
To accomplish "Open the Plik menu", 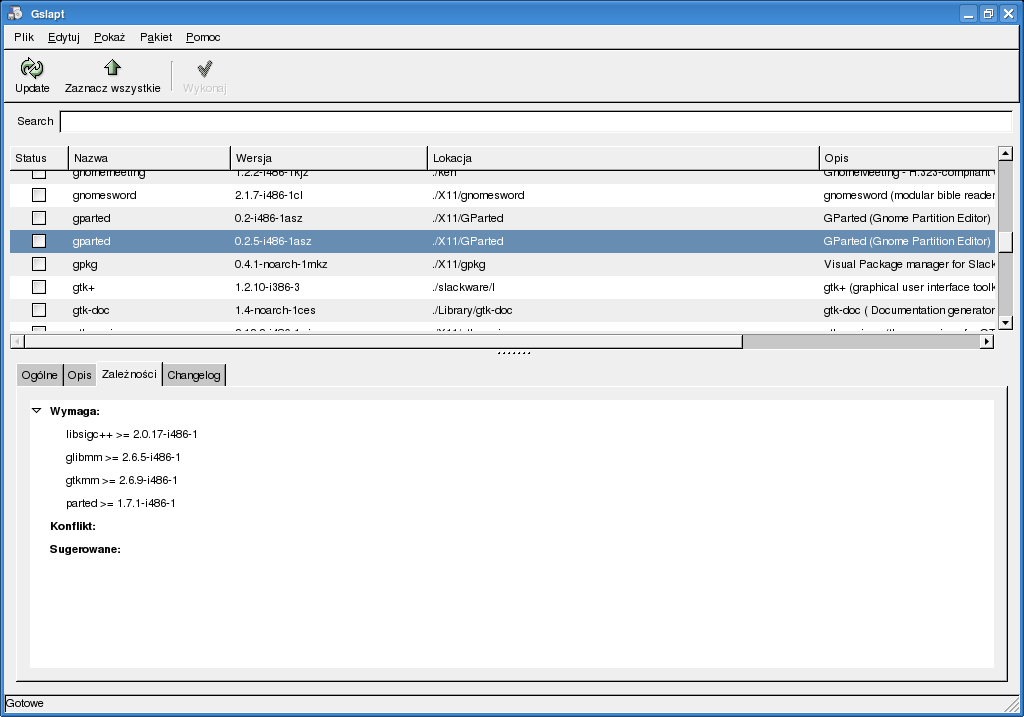I will pyautogui.click(x=24, y=37).
